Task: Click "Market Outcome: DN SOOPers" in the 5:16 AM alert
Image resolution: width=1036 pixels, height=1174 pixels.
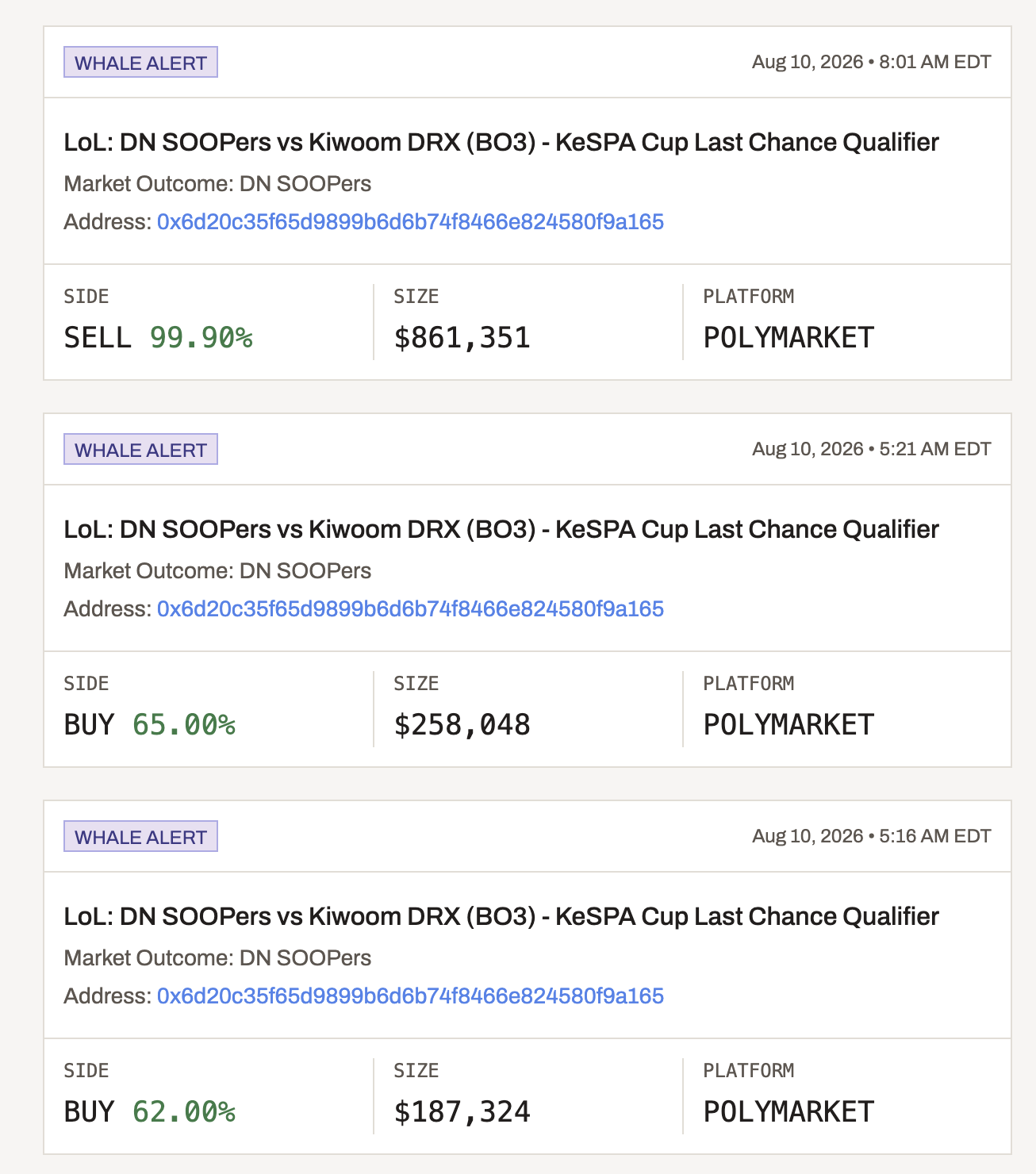Action: pyautogui.click(x=217, y=957)
